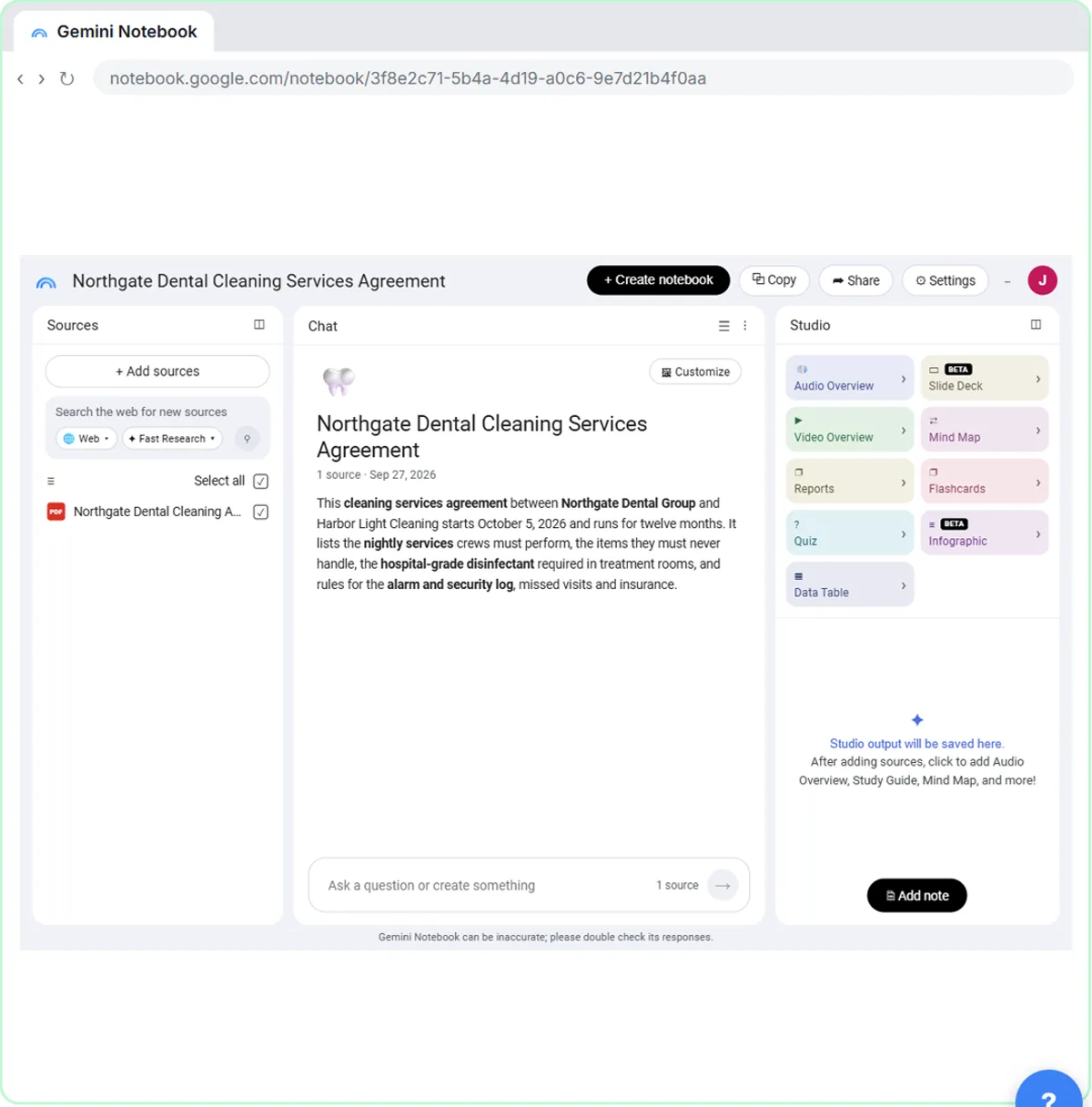
Task: Click the PDF icon of Northgate source
Action: click(x=56, y=512)
